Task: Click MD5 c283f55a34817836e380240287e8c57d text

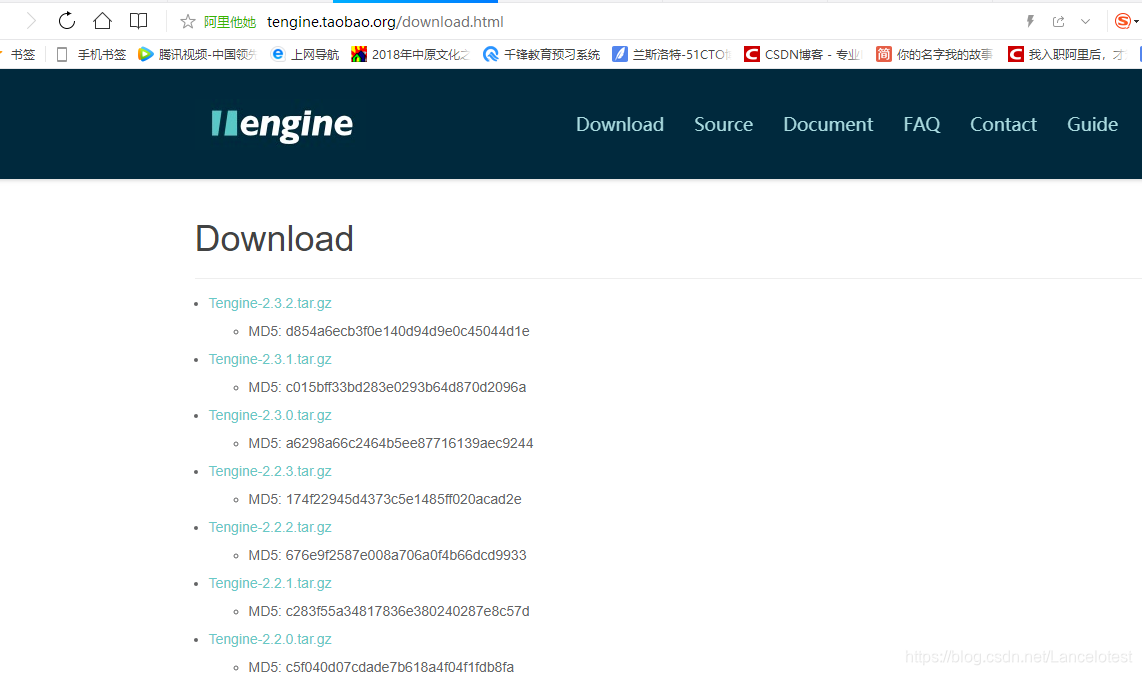Action: pos(389,612)
